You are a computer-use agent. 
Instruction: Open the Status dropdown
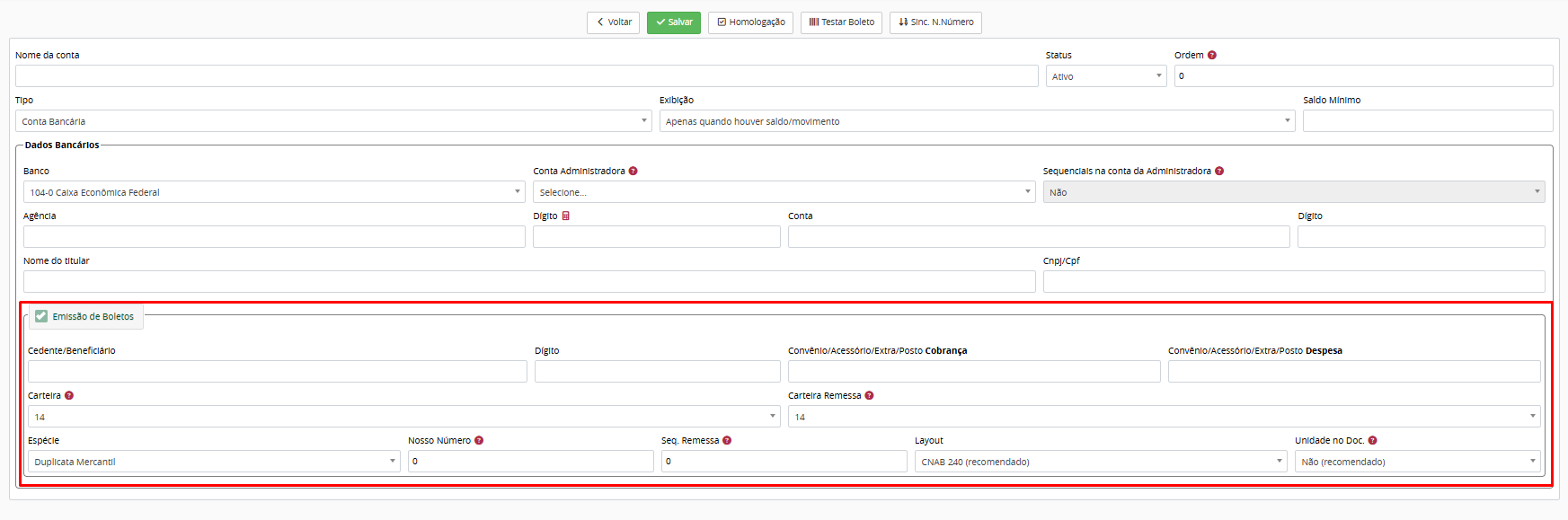(x=1105, y=76)
